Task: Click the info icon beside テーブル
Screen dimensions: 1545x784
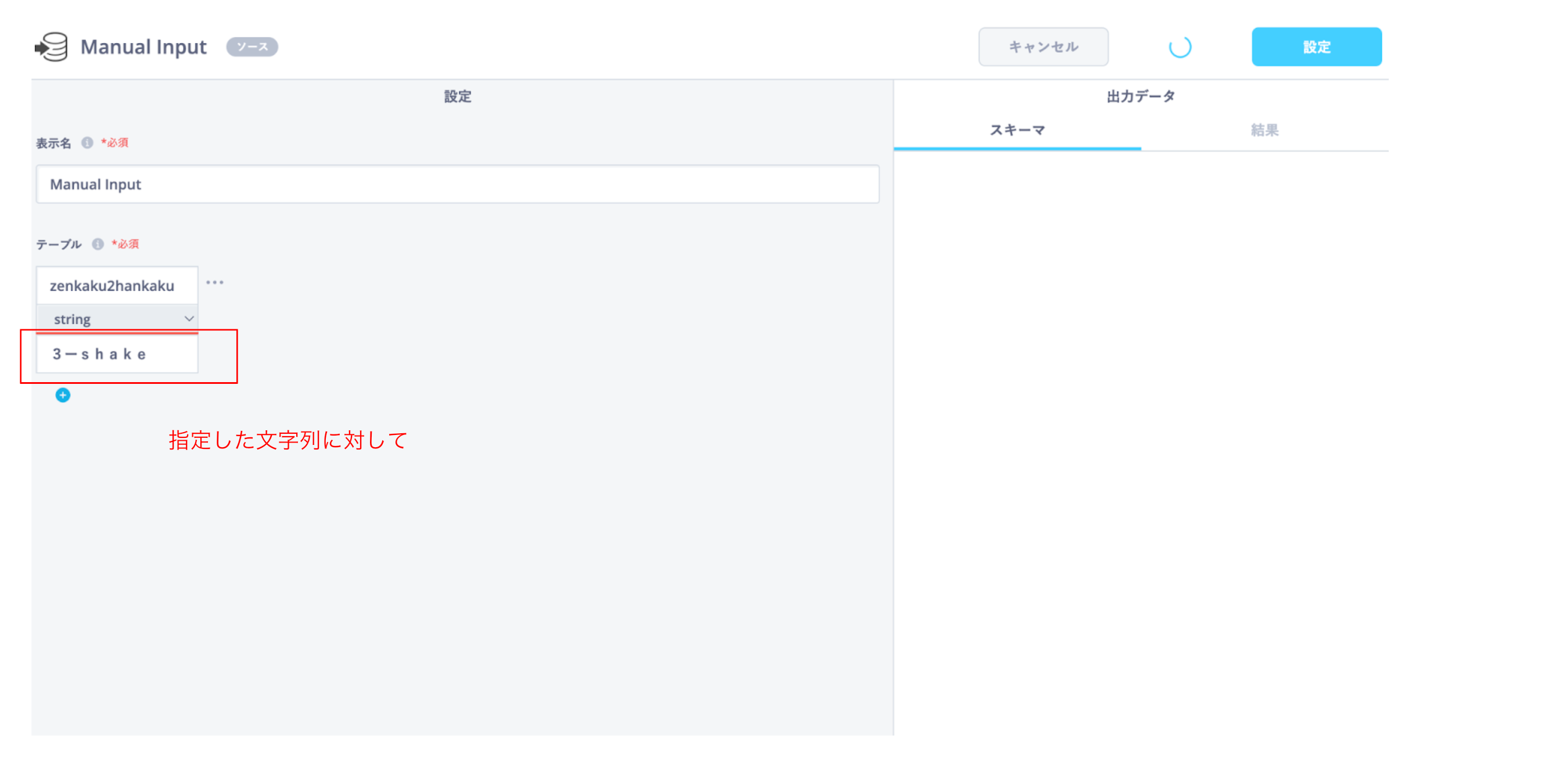Action: (x=98, y=244)
